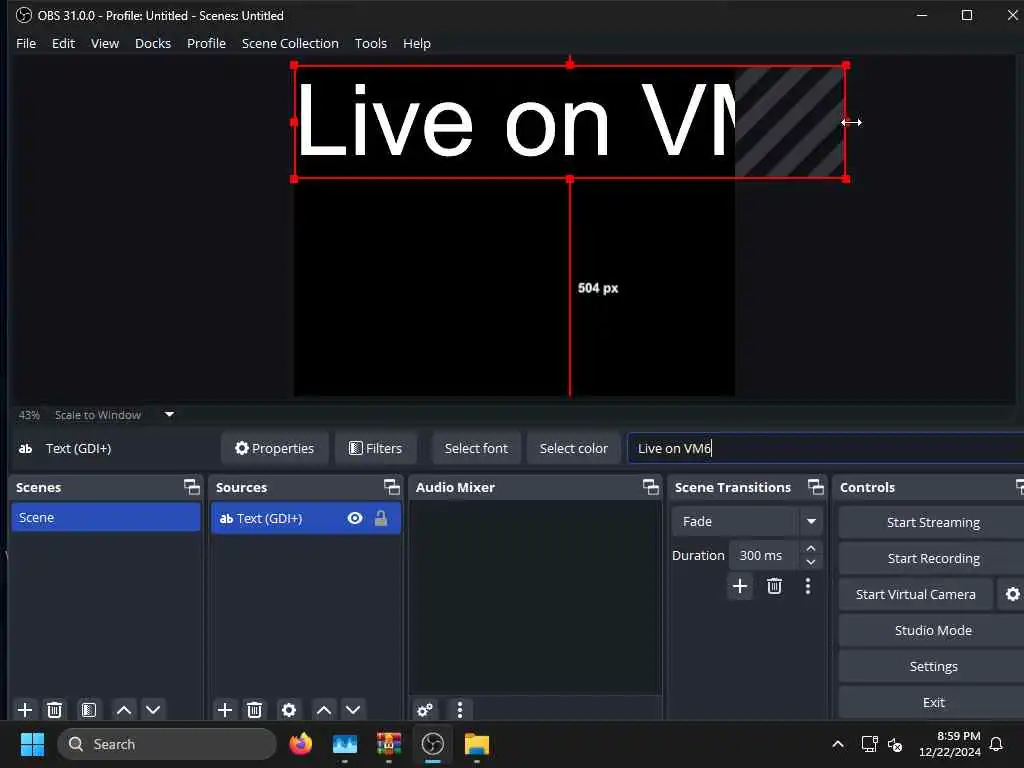Viewport: 1024px width, 768px height.
Task: Click the network icon in system tray
Action: click(x=869, y=744)
